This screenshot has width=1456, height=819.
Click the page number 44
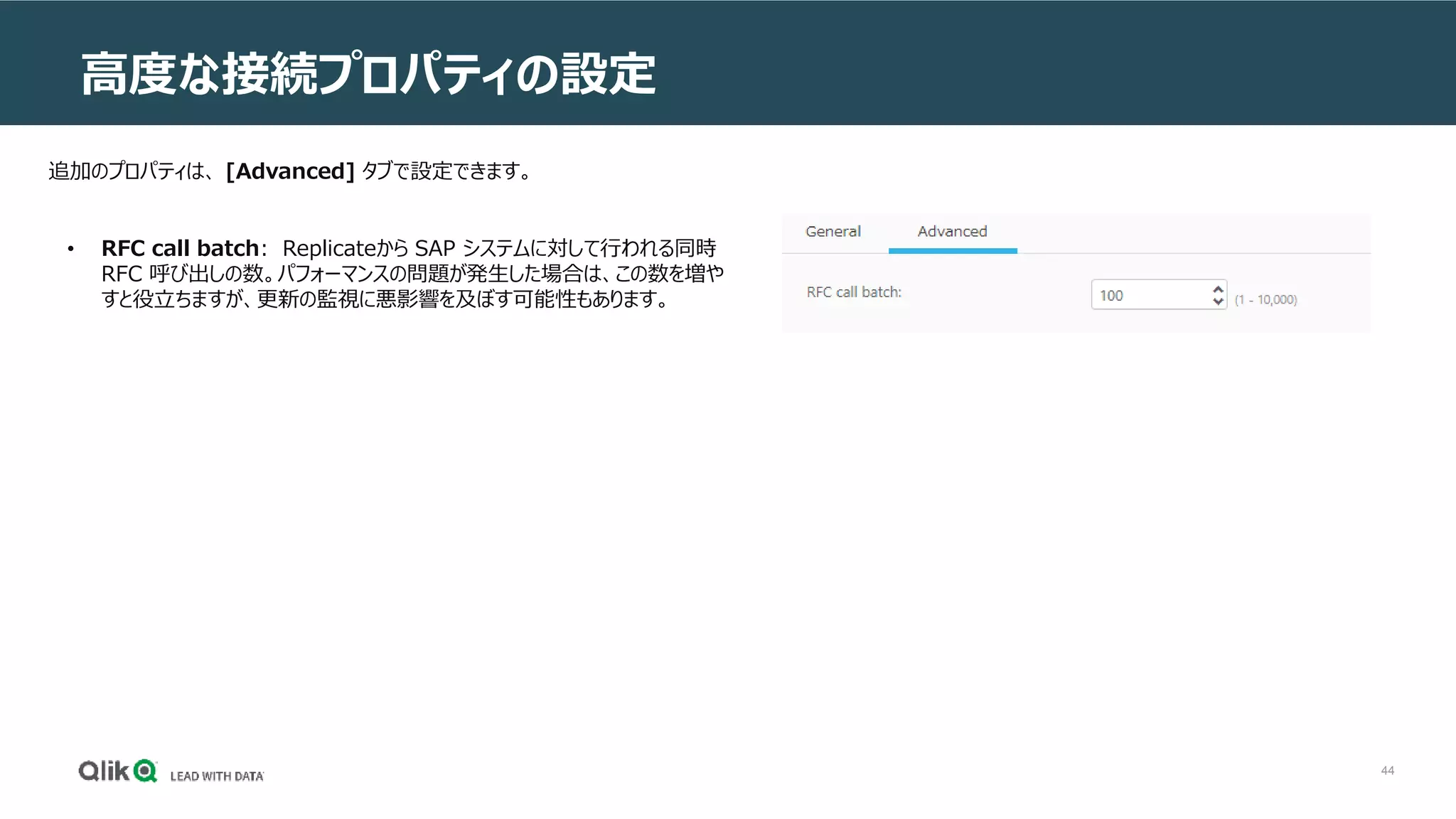pos(1387,771)
